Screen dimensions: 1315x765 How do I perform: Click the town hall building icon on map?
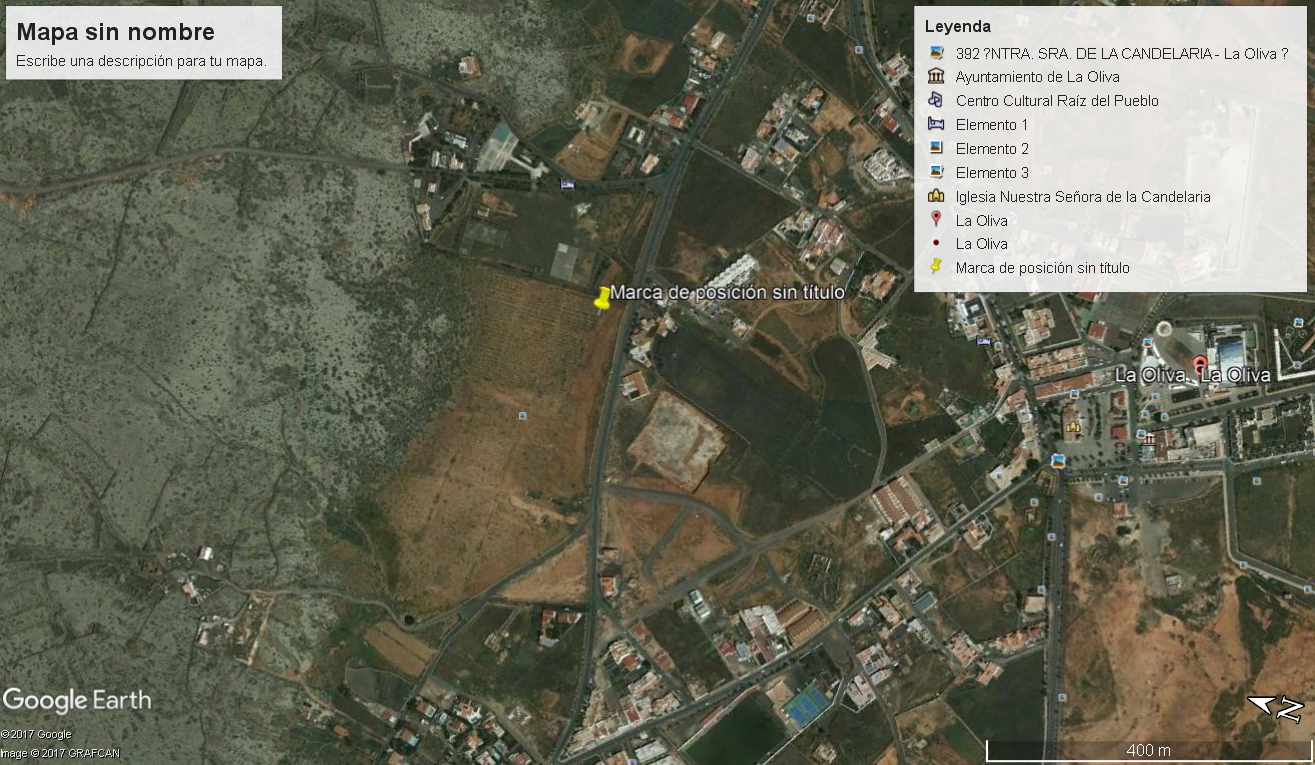[x=1149, y=439]
